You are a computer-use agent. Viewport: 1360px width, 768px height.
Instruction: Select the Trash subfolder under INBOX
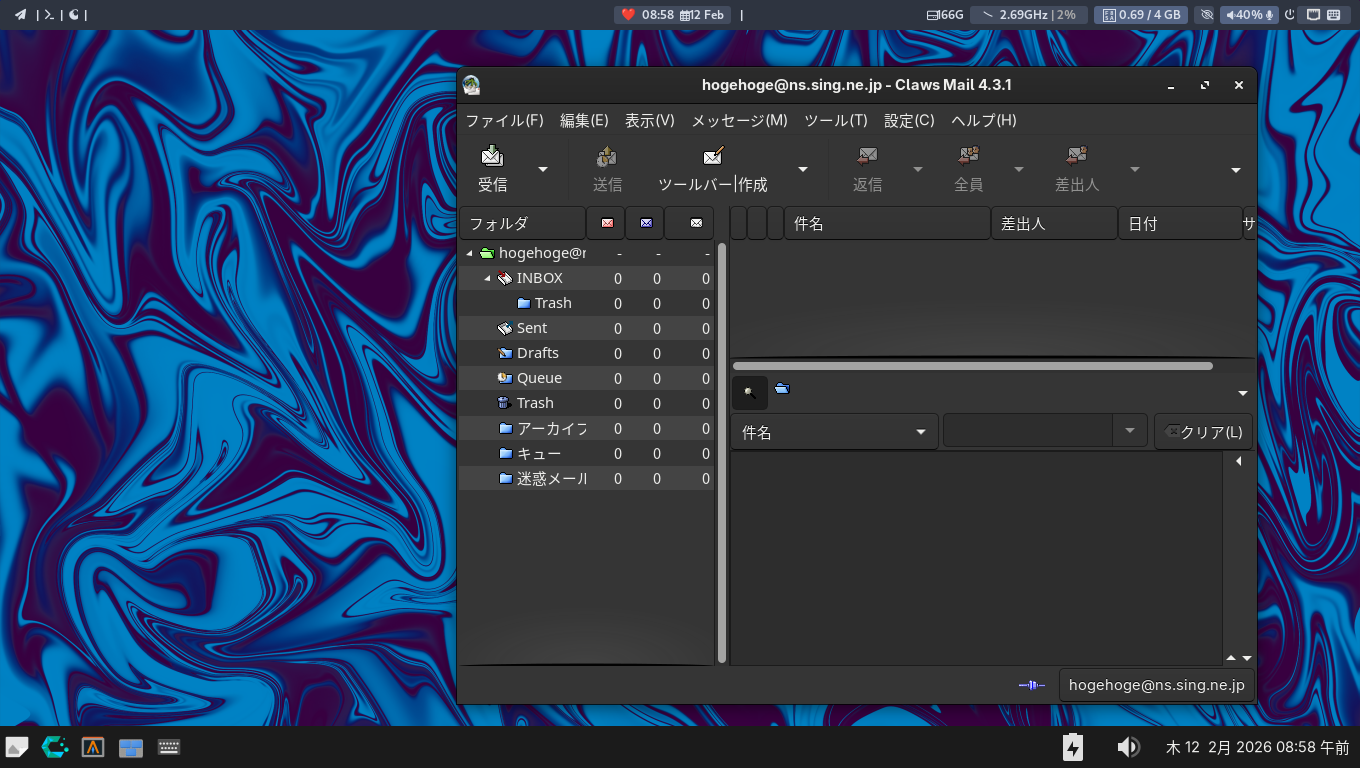(586, 303)
